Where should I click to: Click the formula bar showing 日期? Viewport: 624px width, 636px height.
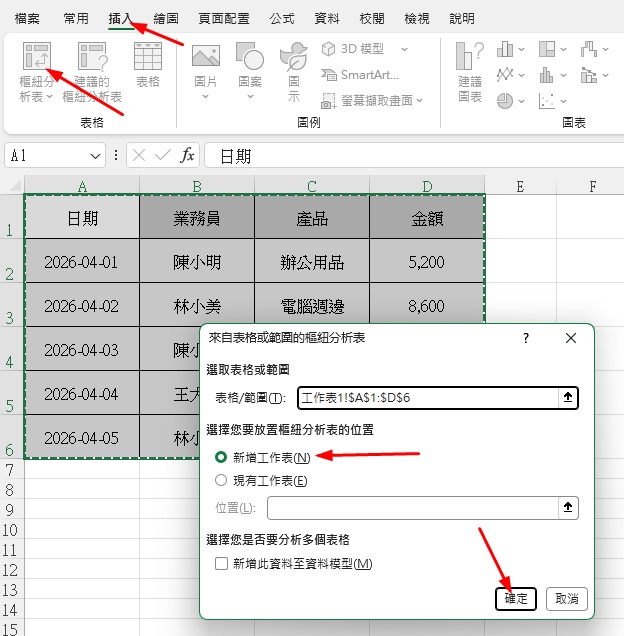(414, 155)
